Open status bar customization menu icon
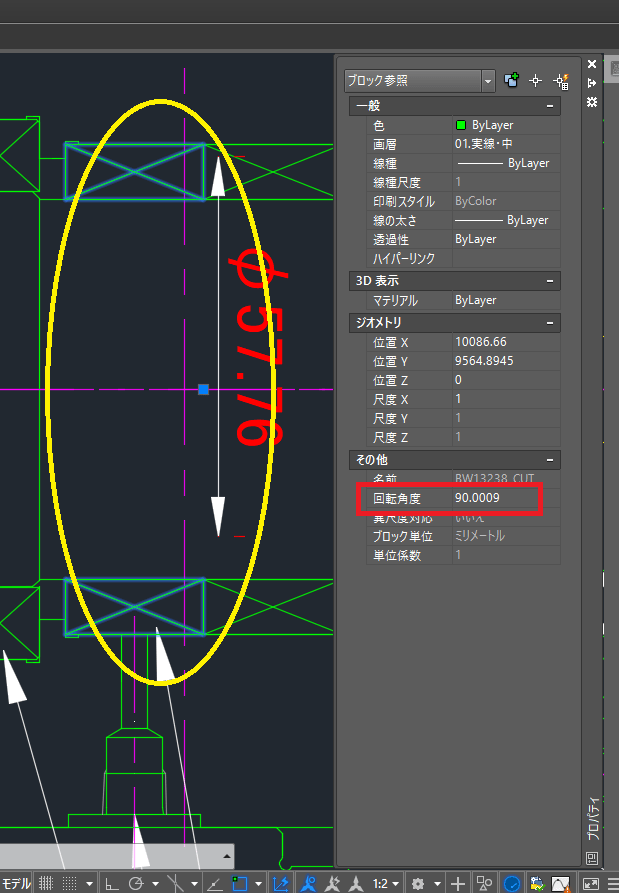Image resolution: width=619 pixels, height=893 pixels. click(613, 883)
